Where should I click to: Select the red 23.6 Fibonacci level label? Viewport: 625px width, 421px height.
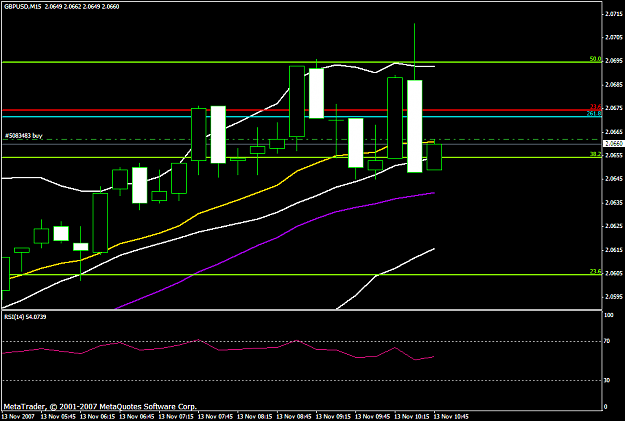pyautogui.click(x=595, y=107)
